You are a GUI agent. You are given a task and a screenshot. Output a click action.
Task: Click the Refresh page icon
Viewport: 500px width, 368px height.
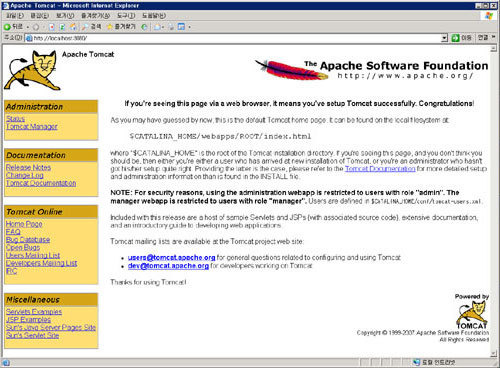tap(62, 27)
